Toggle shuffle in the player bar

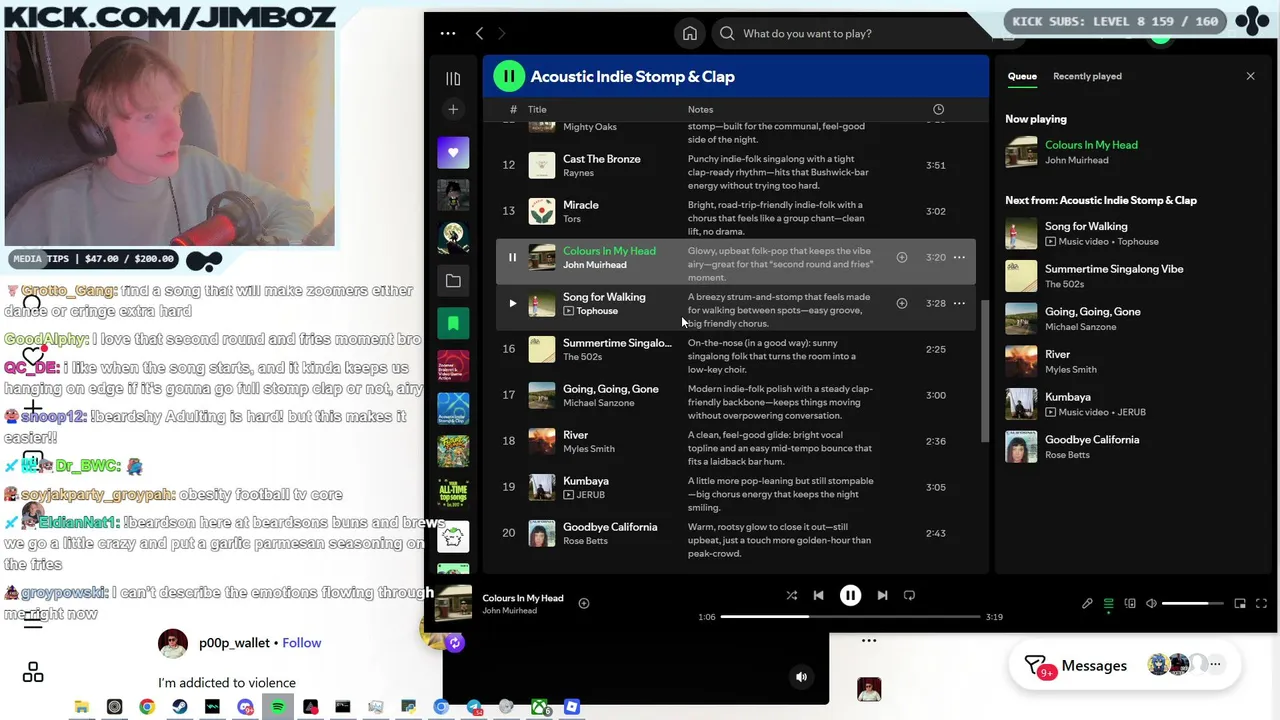[791, 595]
